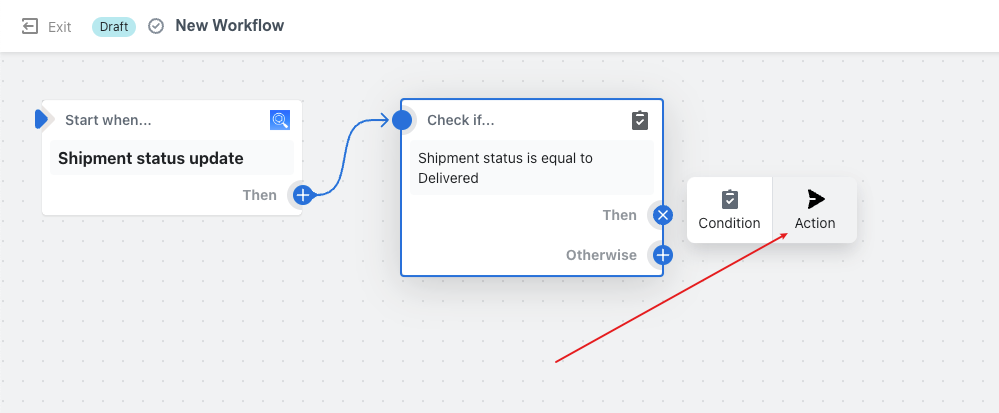Viewport: 999px width, 413px height.
Task: Add a step to the Otherwise branch
Action: 663,256
